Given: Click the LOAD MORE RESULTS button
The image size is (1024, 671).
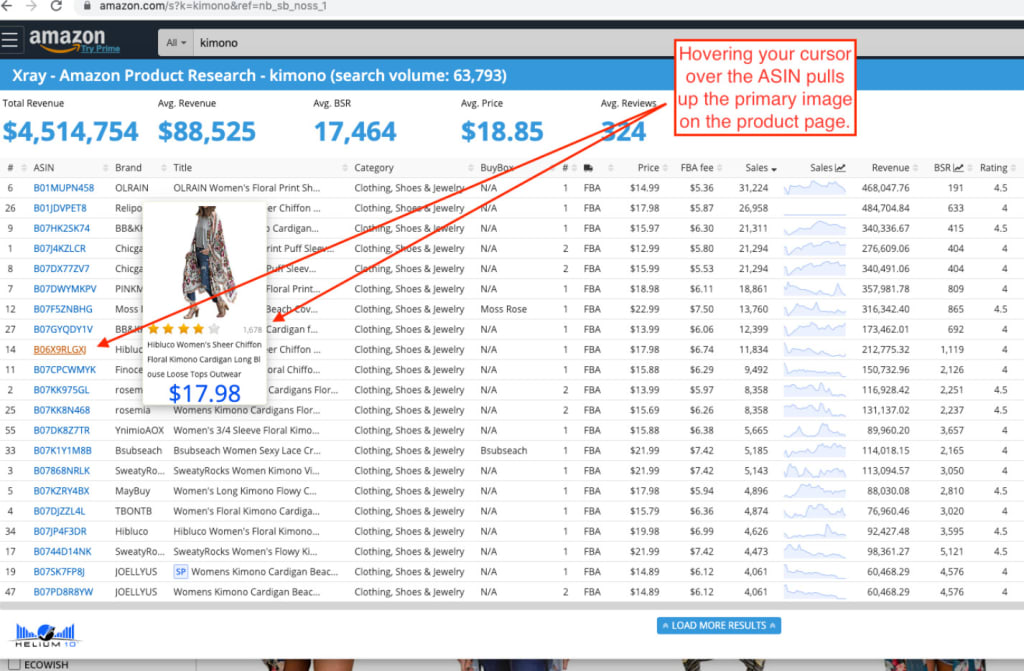Looking at the screenshot, I should point(718,625).
